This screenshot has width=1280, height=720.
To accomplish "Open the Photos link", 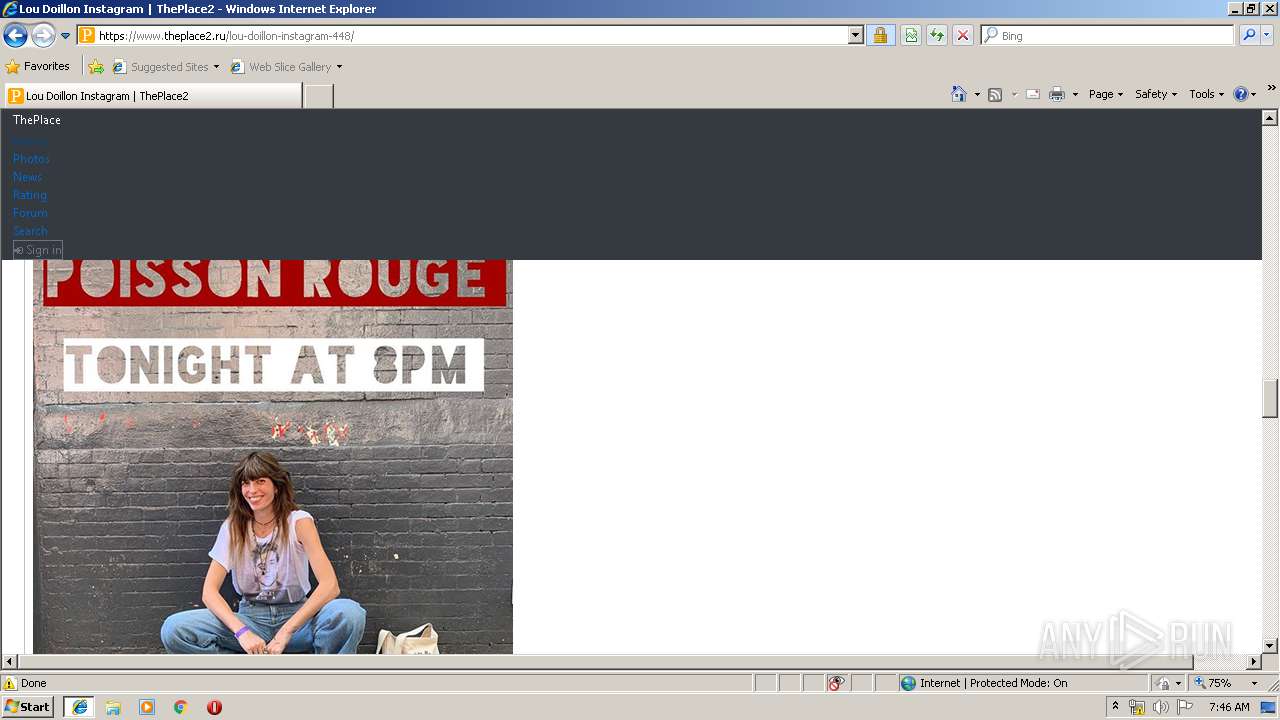I will point(31,159).
